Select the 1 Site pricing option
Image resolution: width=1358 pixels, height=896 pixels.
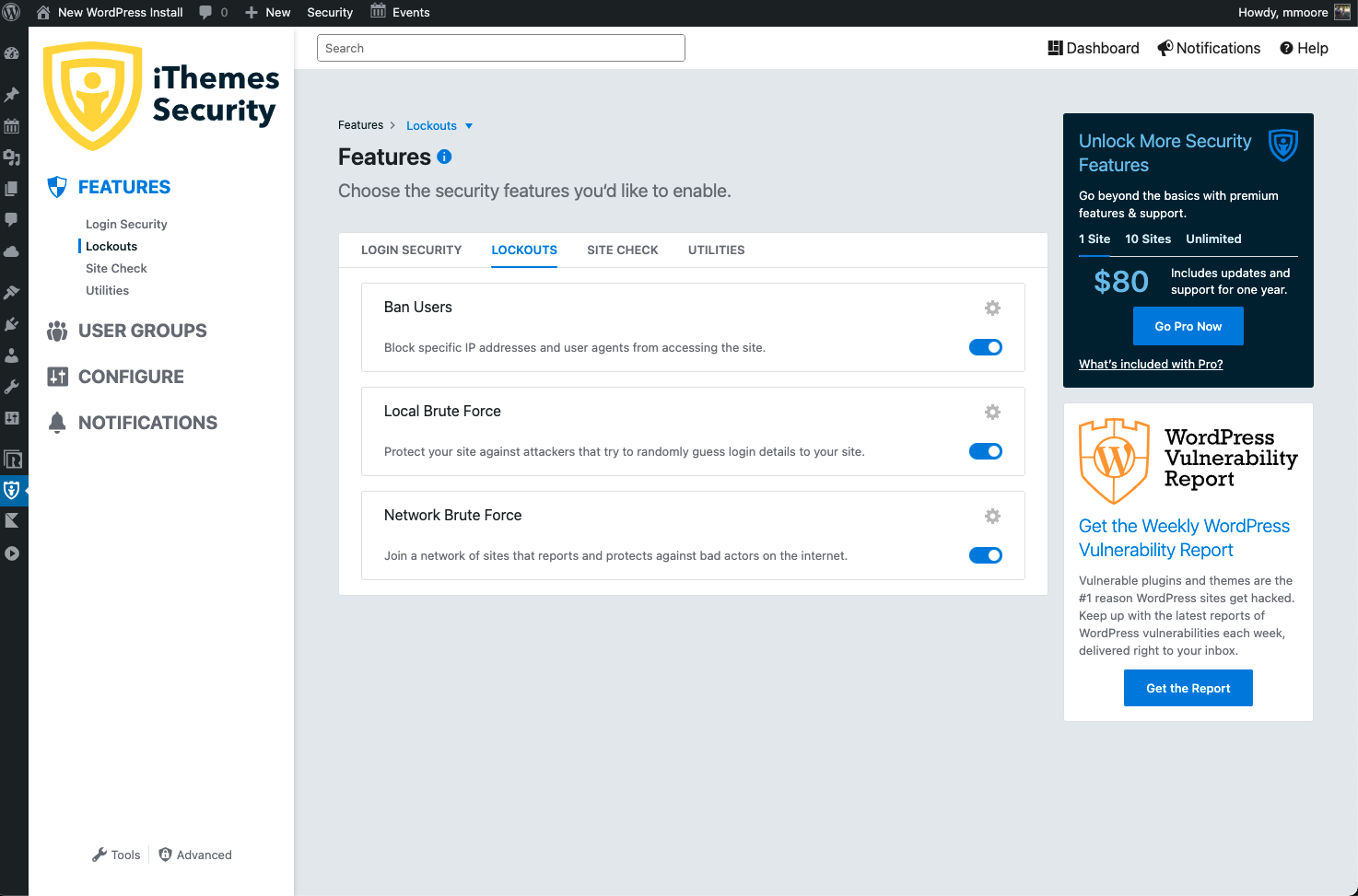(1095, 239)
